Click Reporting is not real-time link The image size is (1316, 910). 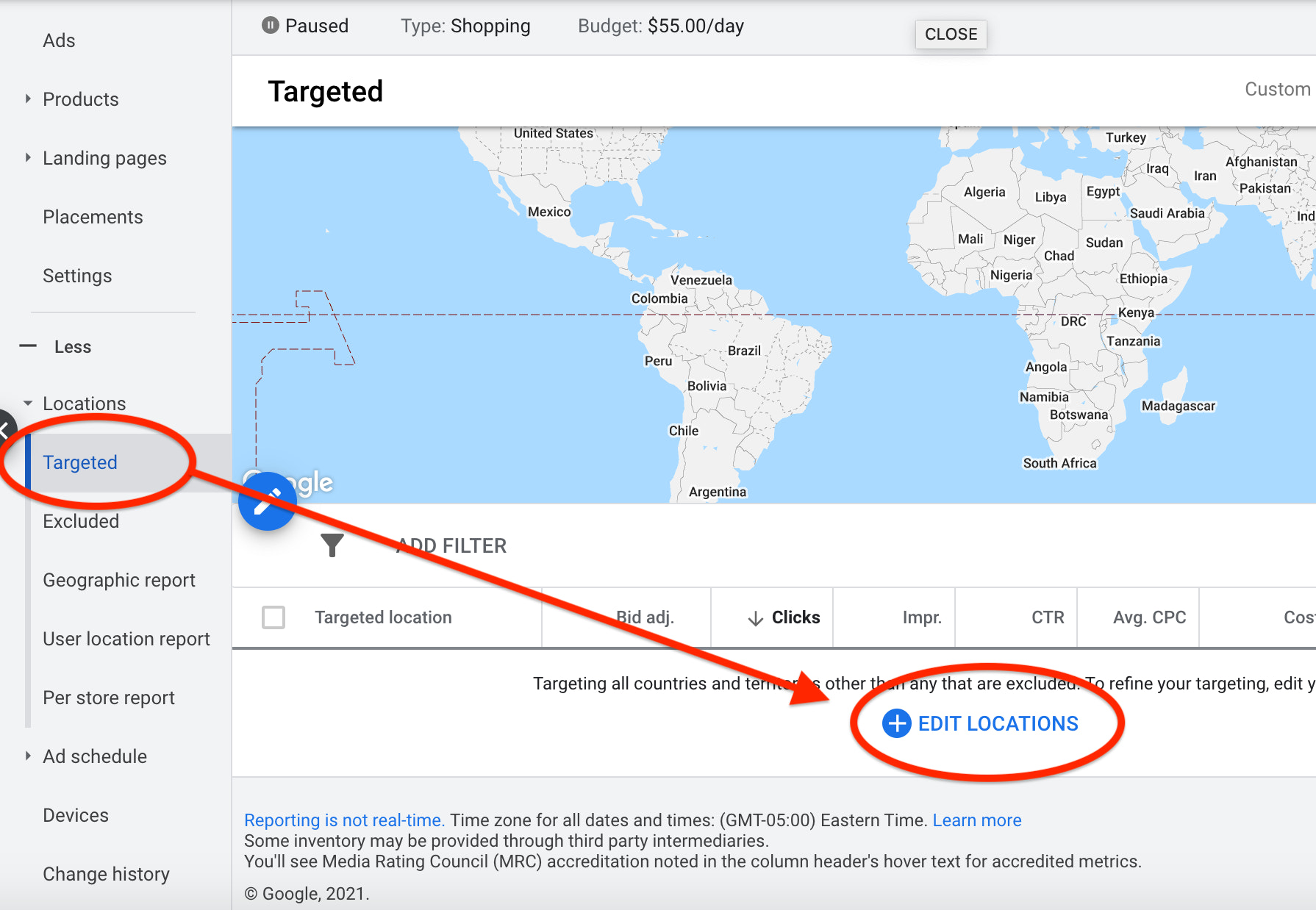pyautogui.click(x=344, y=820)
